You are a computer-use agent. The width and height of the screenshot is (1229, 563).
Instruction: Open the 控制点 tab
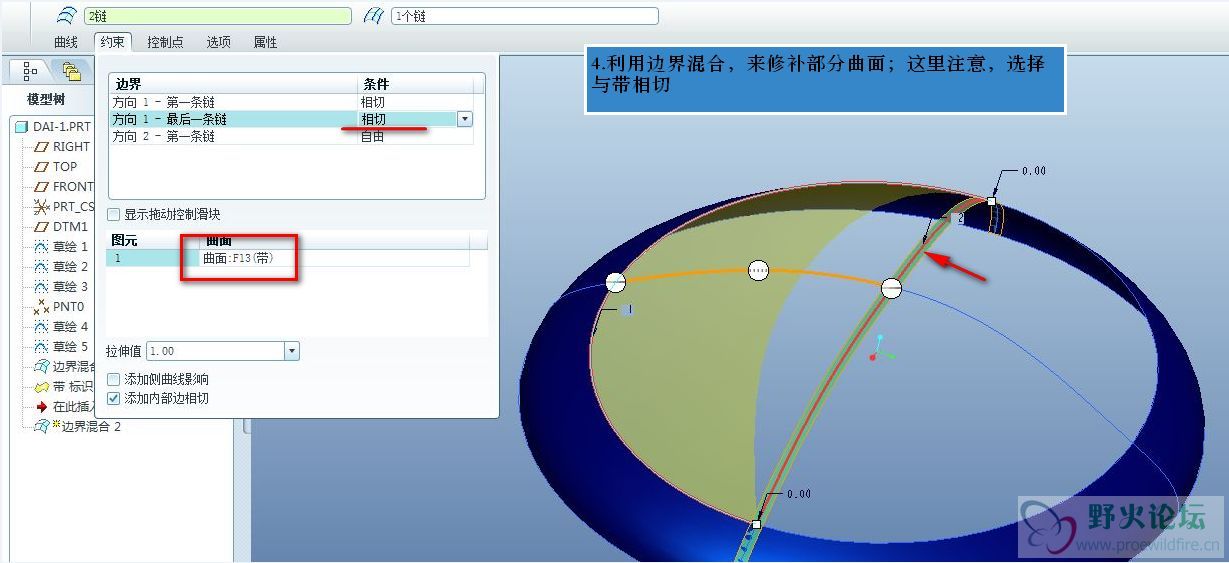(x=165, y=42)
